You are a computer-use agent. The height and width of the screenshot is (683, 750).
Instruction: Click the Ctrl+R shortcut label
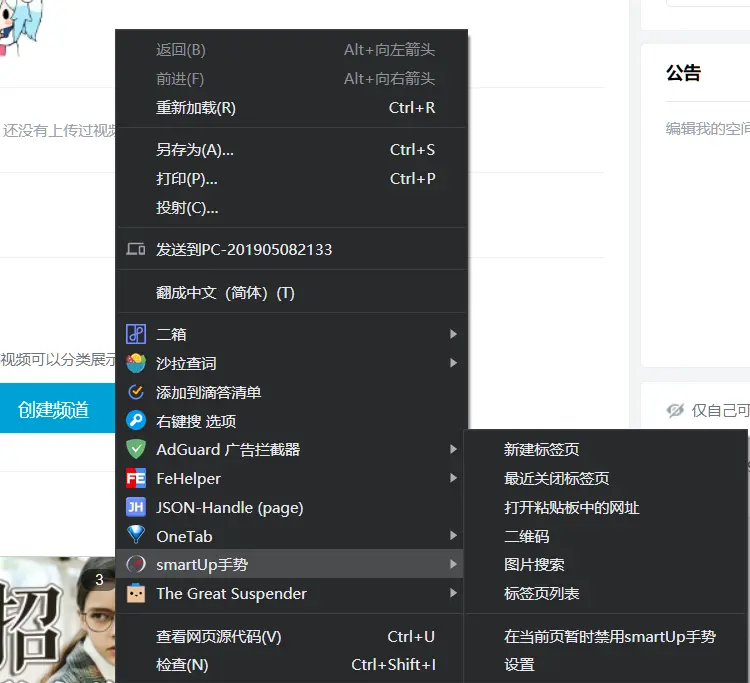(412, 108)
